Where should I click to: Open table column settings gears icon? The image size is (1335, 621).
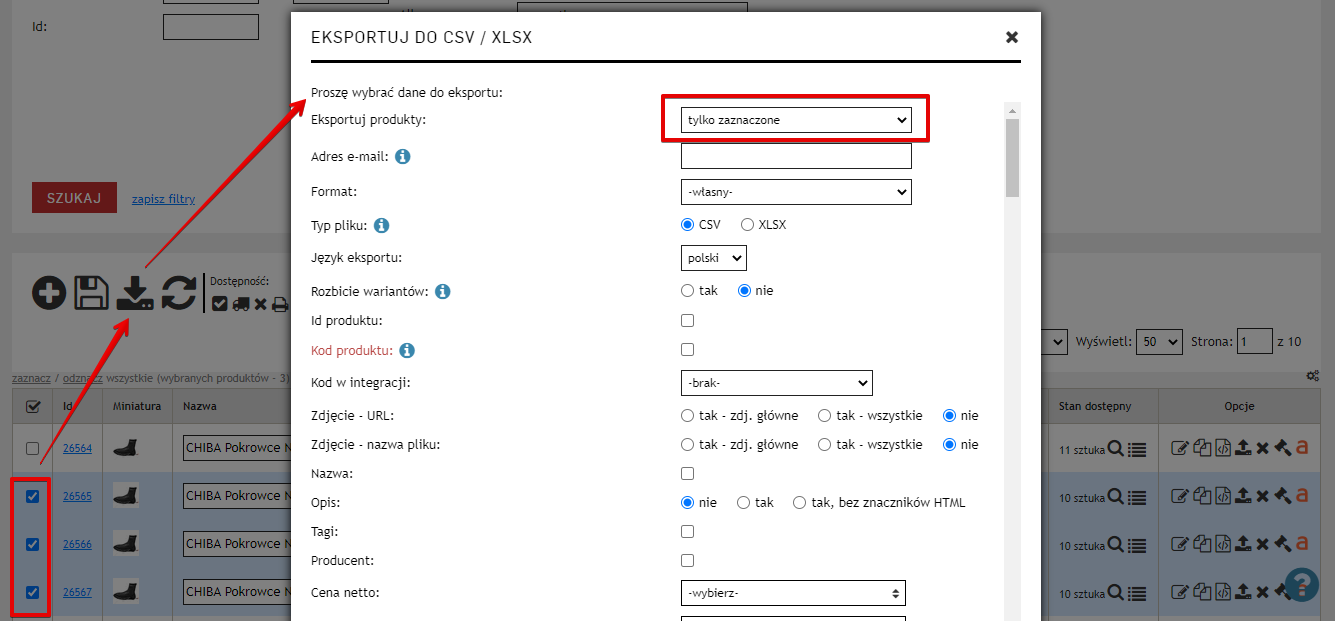pyautogui.click(x=1312, y=376)
